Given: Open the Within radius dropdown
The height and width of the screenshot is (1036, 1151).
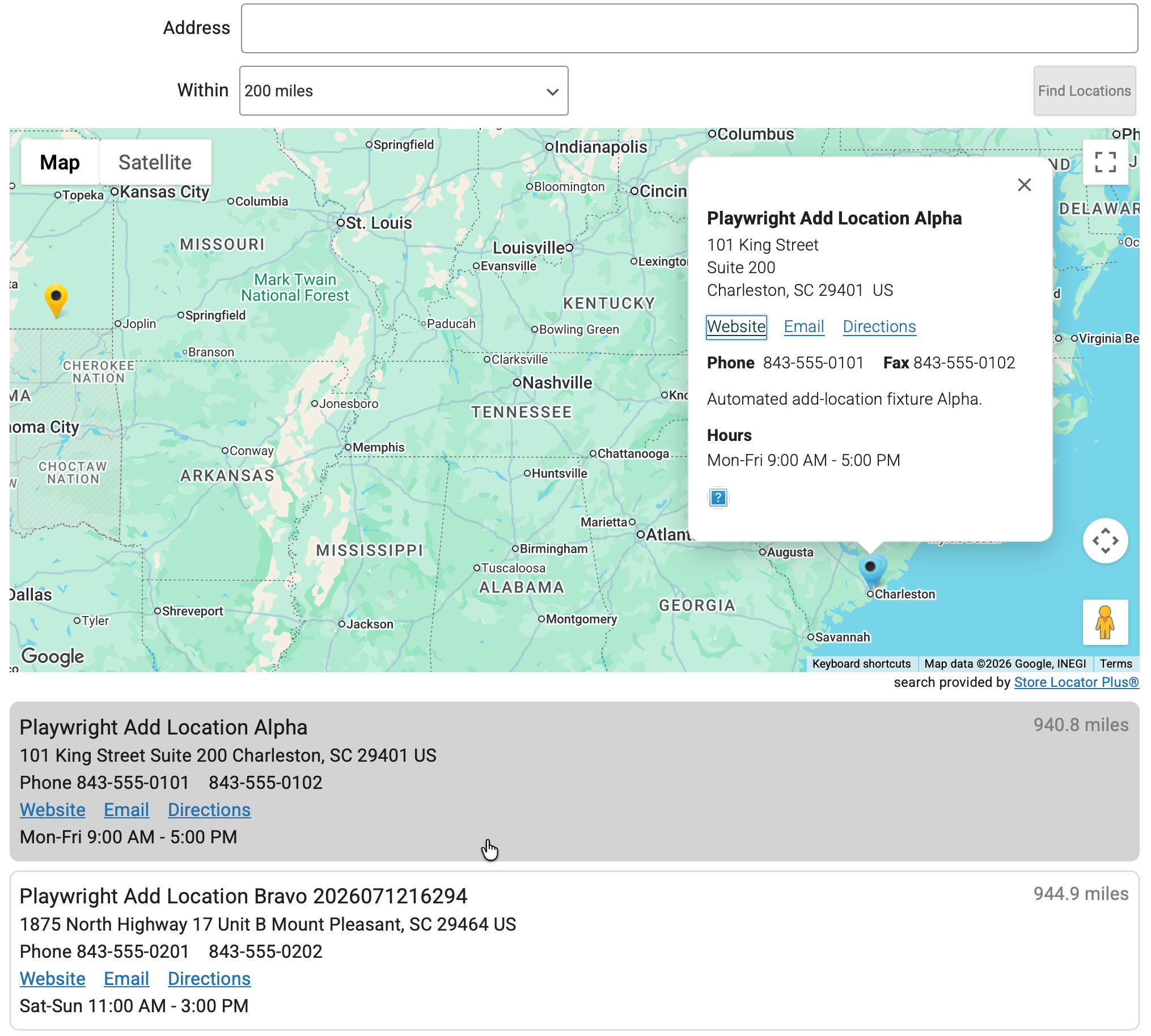Looking at the screenshot, I should tap(403, 91).
